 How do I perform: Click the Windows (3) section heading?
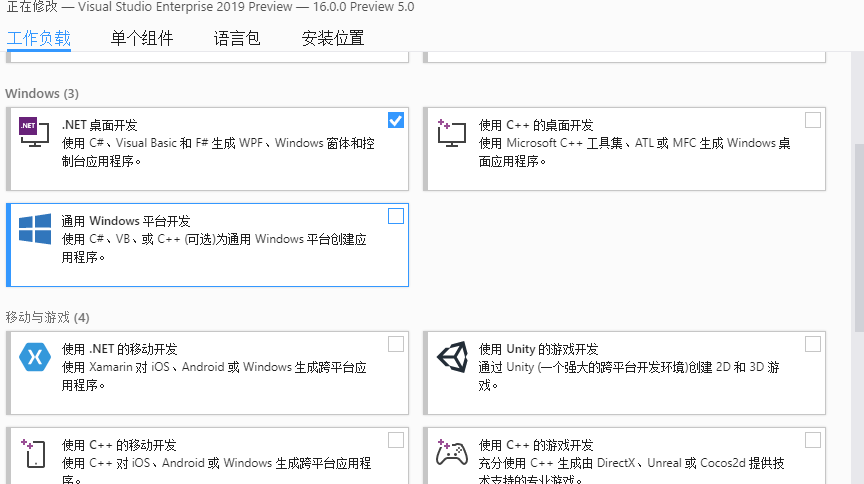(42, 93)
